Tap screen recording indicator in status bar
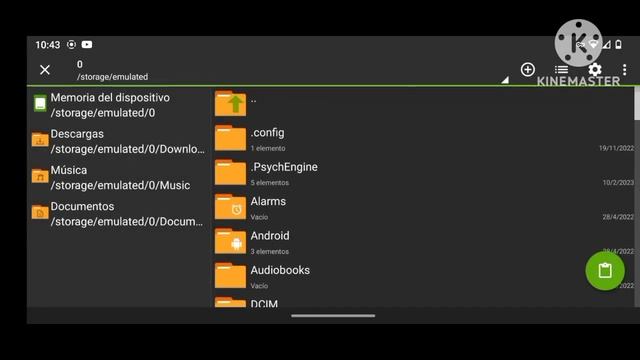This screenshot has height=360, width=640. (x=71, y=44)
